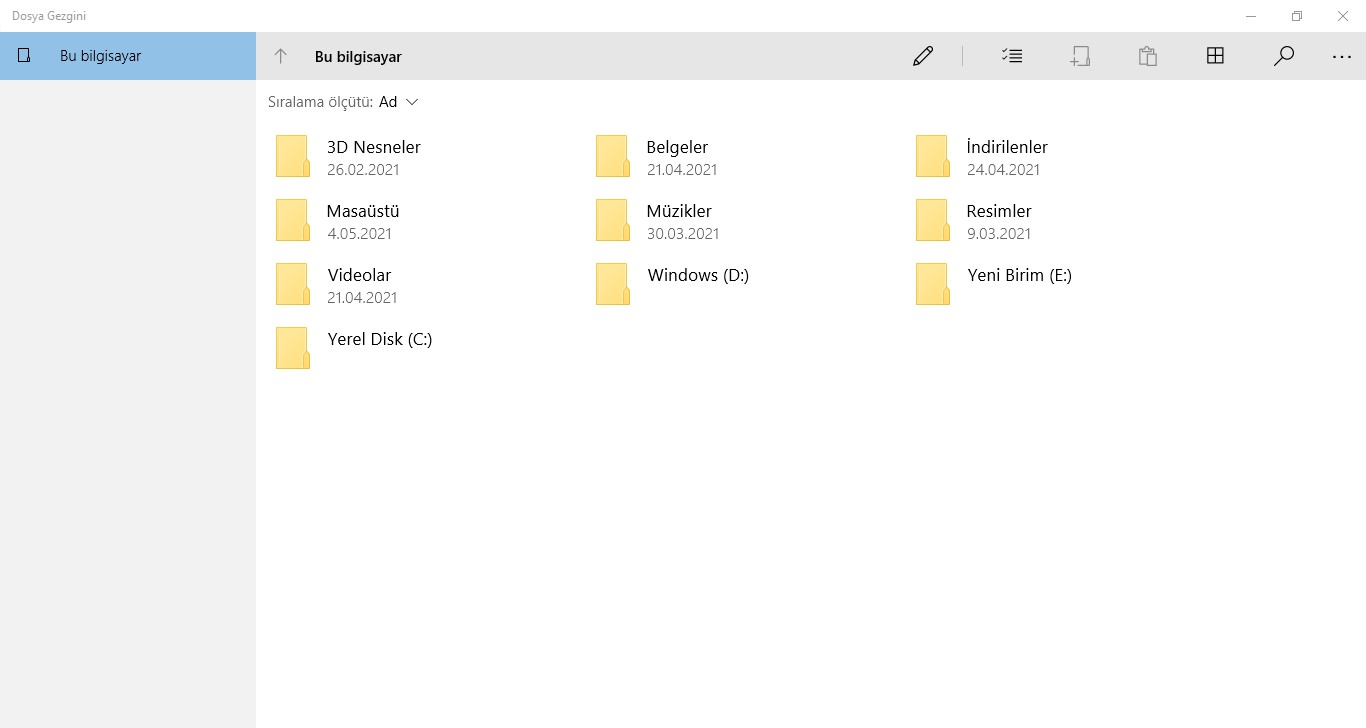Select the 3D Nesneler name label
Image resolution: width=1366 pixels, height=728 pixels.
(x=374, y=147)
